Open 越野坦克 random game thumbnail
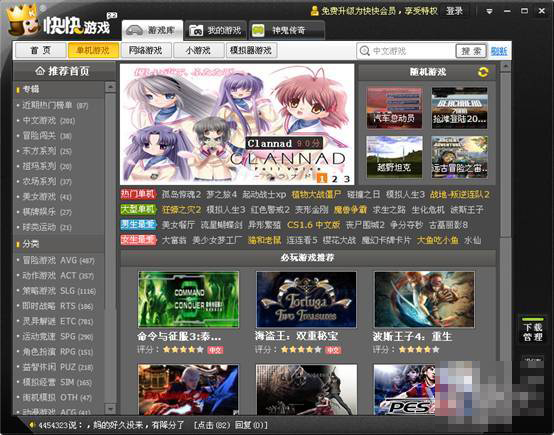This screenshot has width=554, height=435. click(394, 157)
